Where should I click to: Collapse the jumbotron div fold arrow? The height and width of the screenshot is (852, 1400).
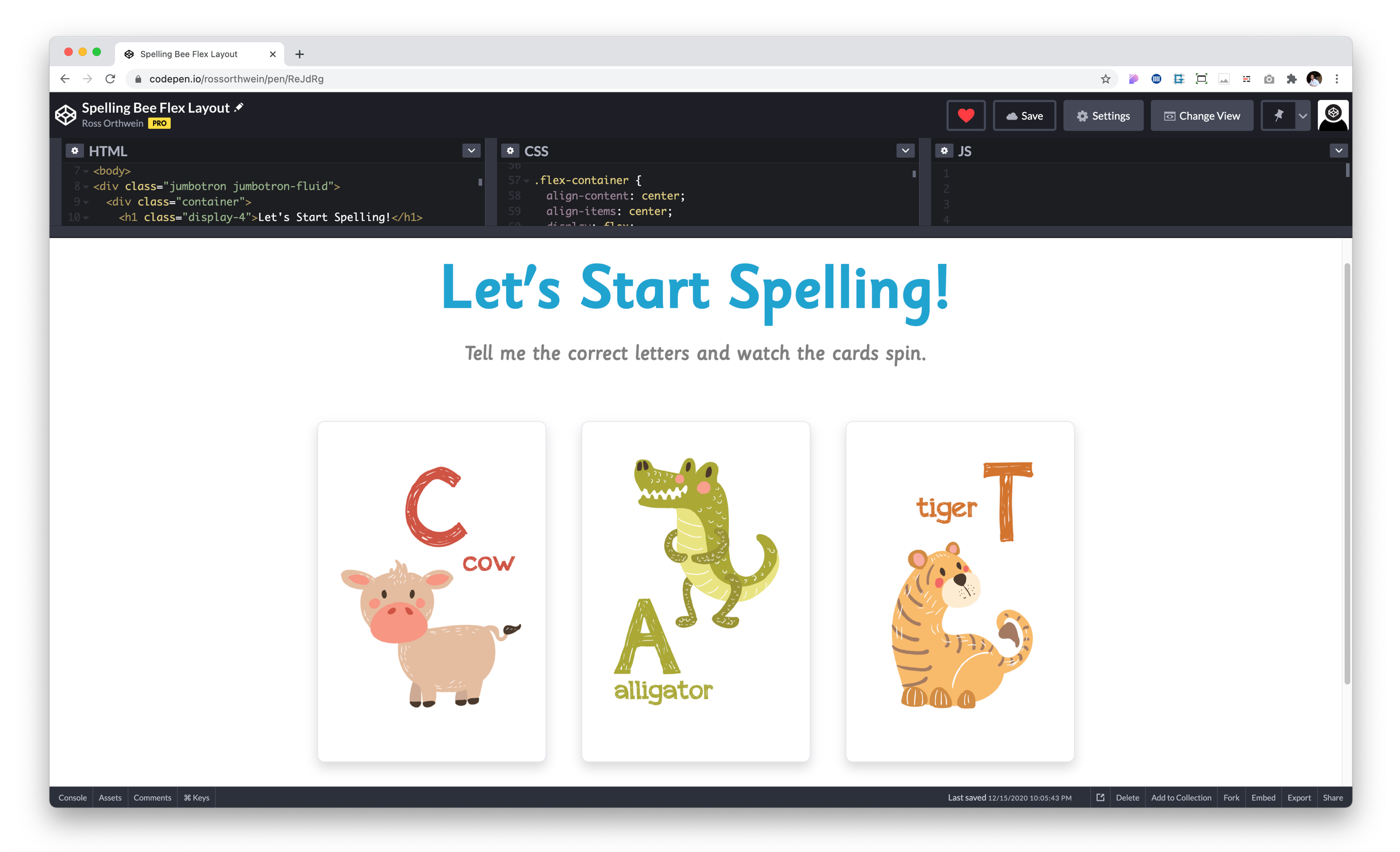pyautogui.click(x=86, y=187)
